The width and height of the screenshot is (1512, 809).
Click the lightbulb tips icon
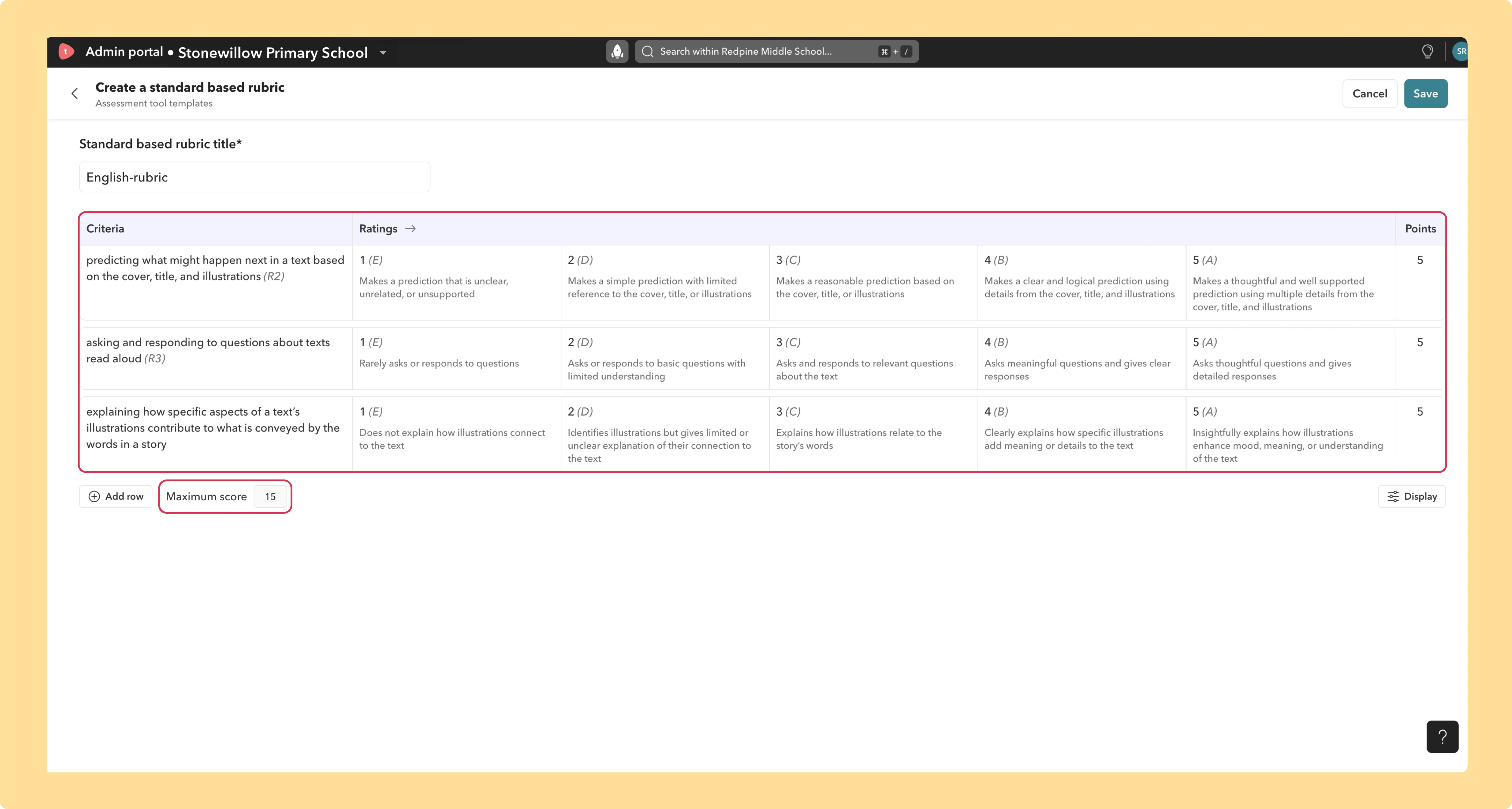coord(1428,52)
